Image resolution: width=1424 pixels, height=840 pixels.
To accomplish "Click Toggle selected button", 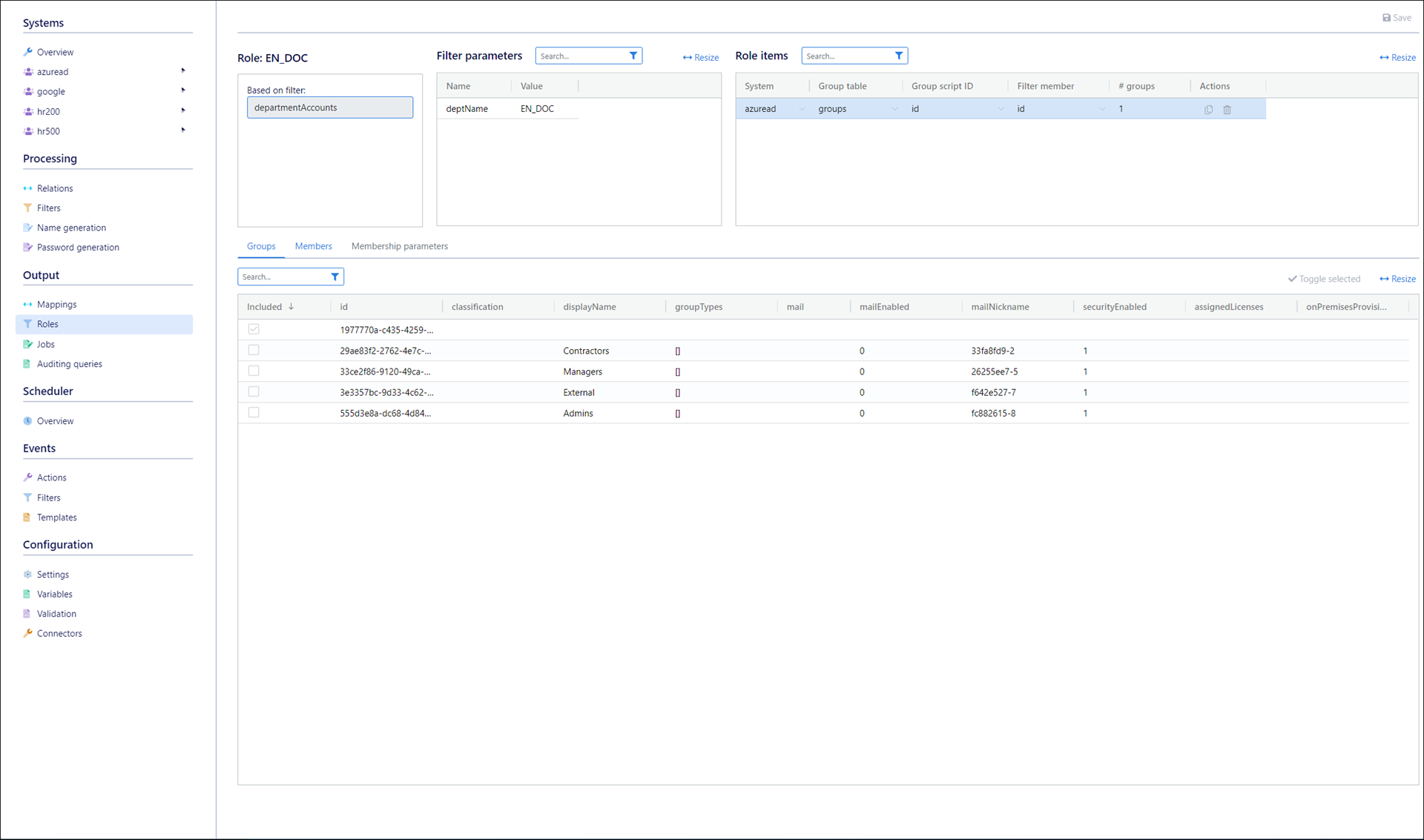I will click(x=1324, y=279).
